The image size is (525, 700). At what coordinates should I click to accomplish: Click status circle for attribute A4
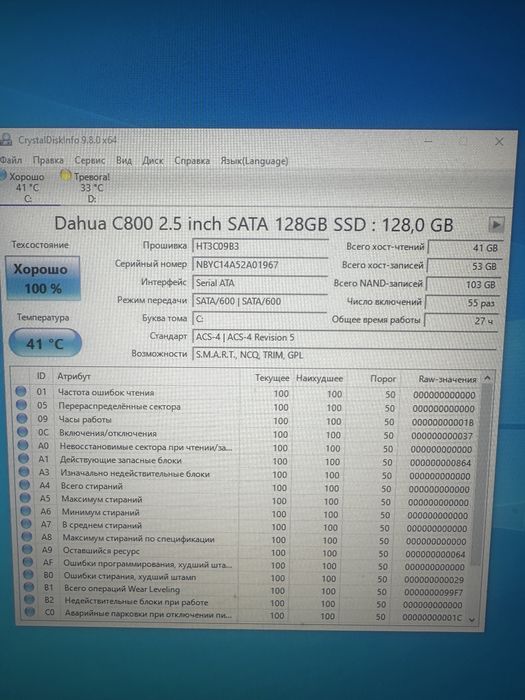pyautogui.click(x=25, y=484)
